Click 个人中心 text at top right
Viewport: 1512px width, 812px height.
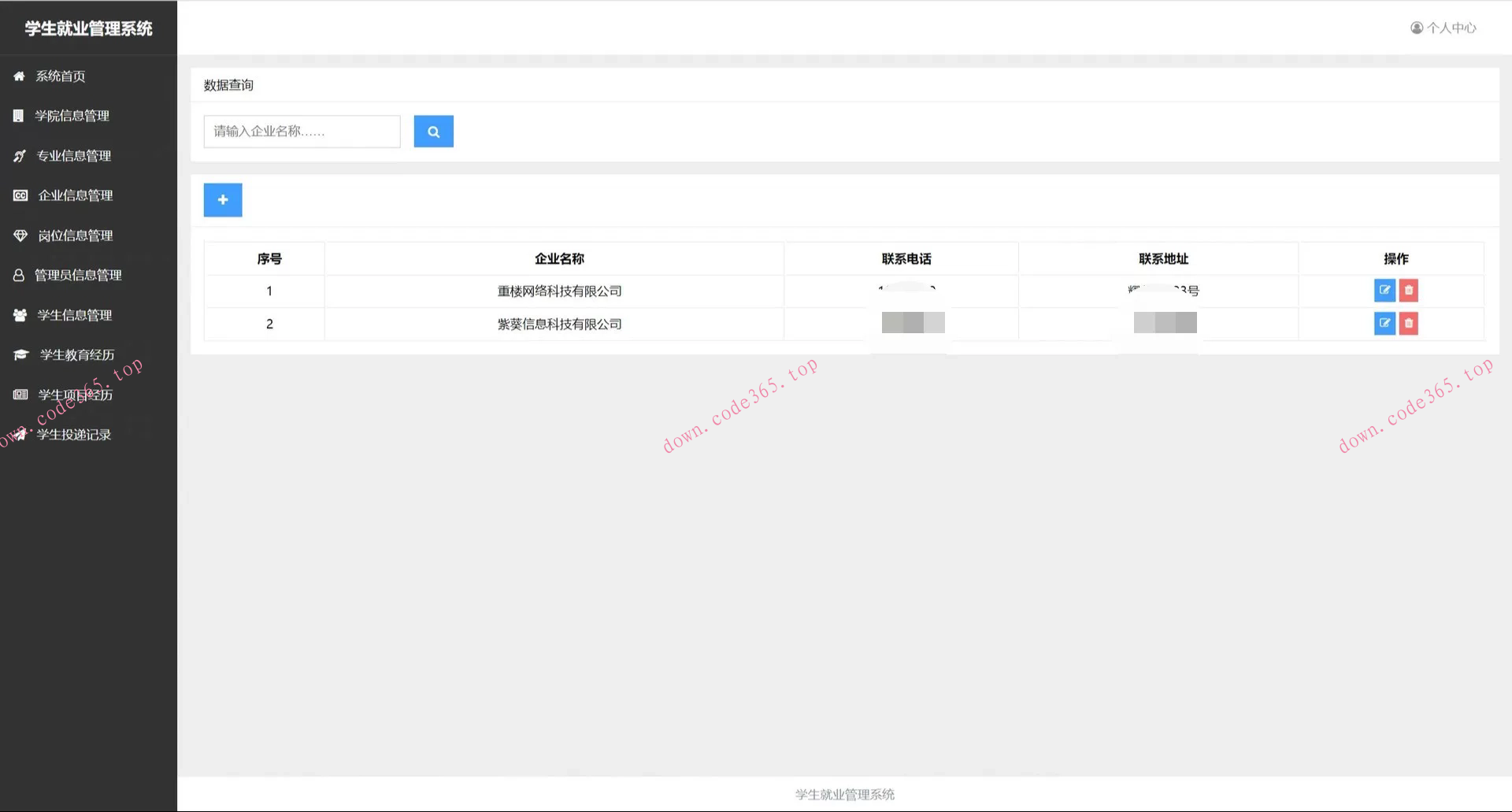pyautogui.click(x=1451, y=28)
